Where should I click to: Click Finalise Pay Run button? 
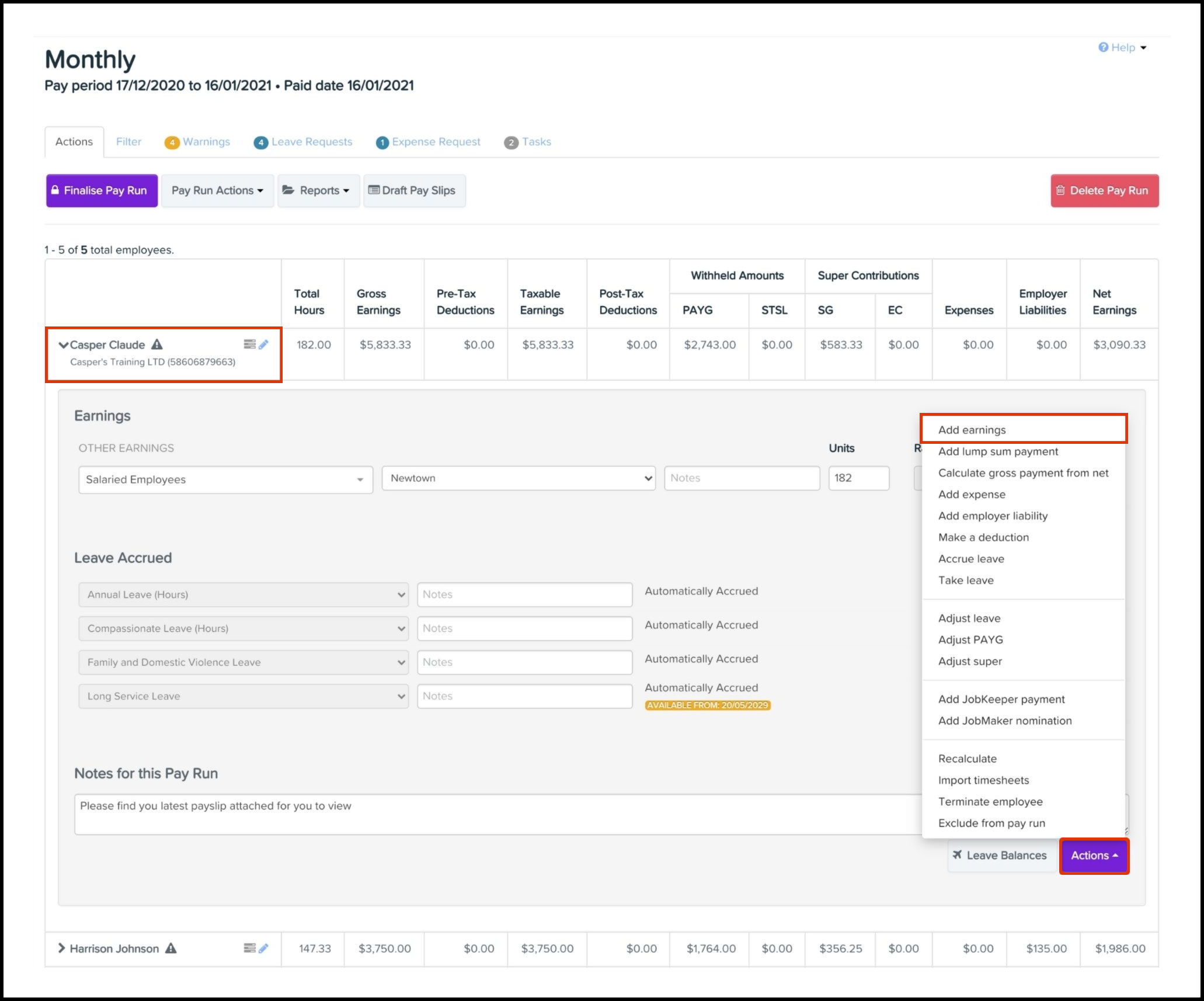coord(102,190)
